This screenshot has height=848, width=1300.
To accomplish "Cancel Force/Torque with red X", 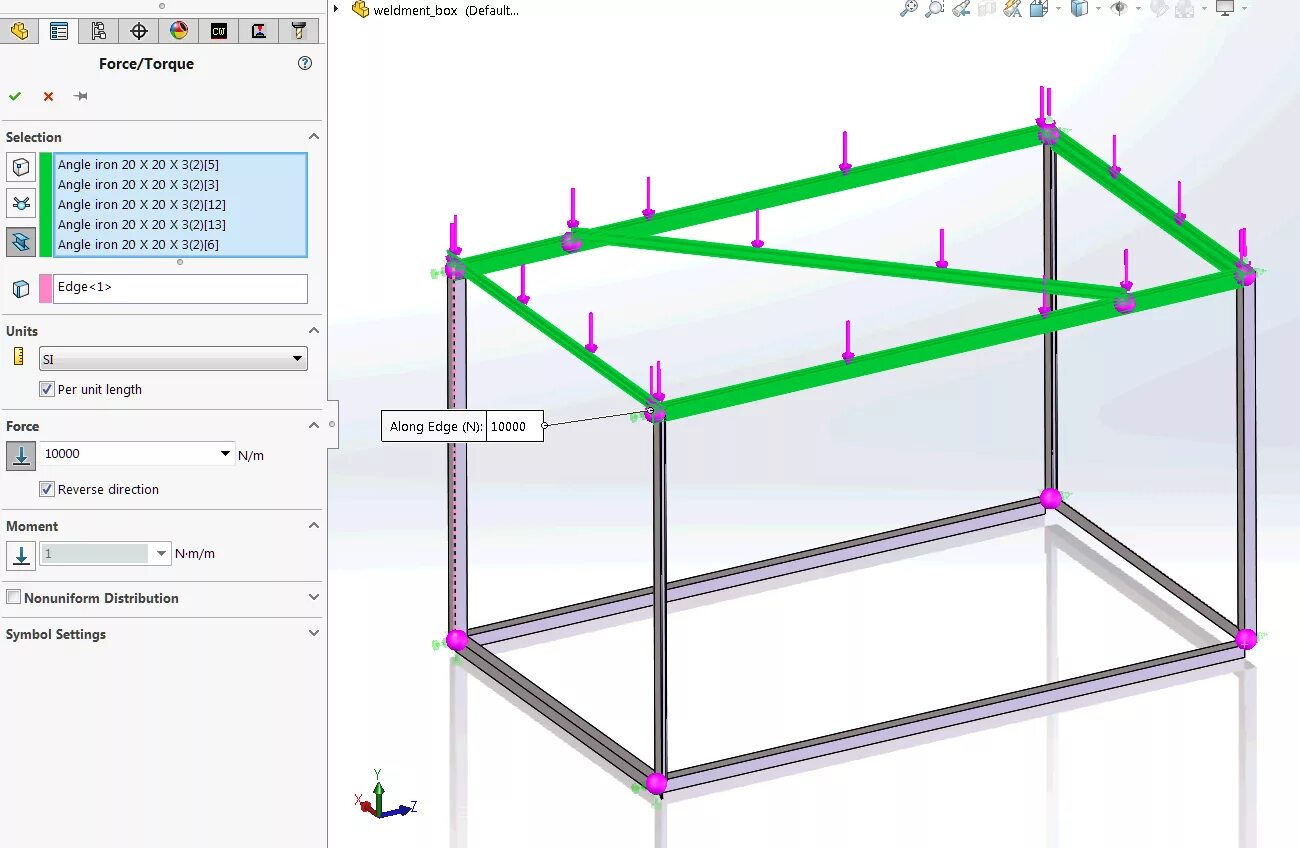I will click(x=48, y=96).
